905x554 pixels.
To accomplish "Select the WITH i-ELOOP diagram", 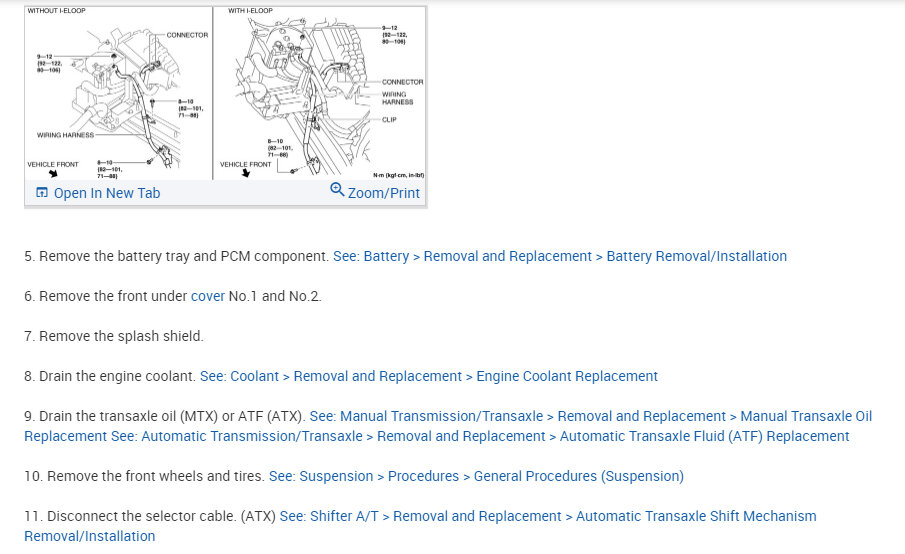I will tap(320, 93).
